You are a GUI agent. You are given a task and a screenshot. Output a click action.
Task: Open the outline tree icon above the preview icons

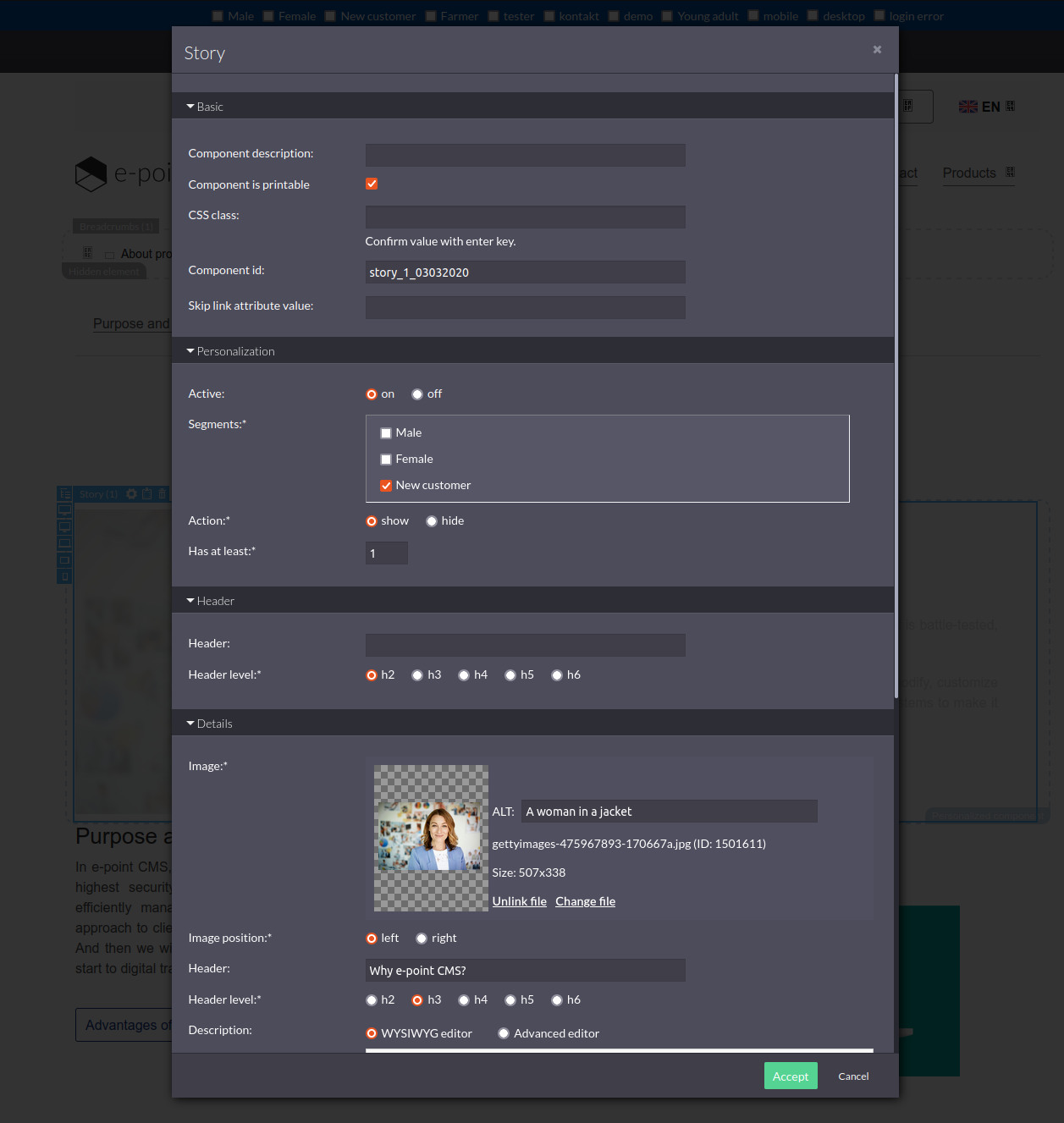click(x=64, y=493)
